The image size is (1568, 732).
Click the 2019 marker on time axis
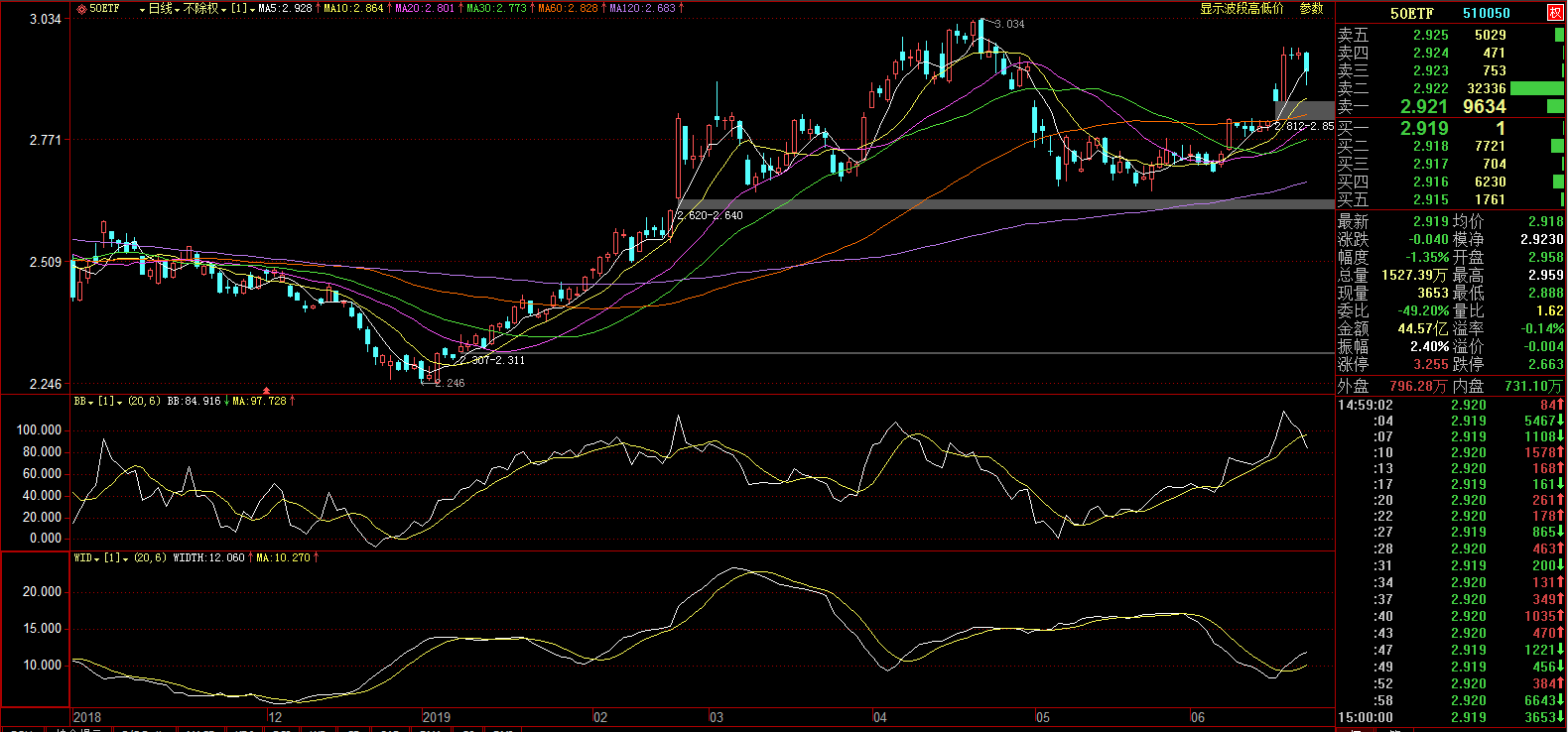(437, 717)
